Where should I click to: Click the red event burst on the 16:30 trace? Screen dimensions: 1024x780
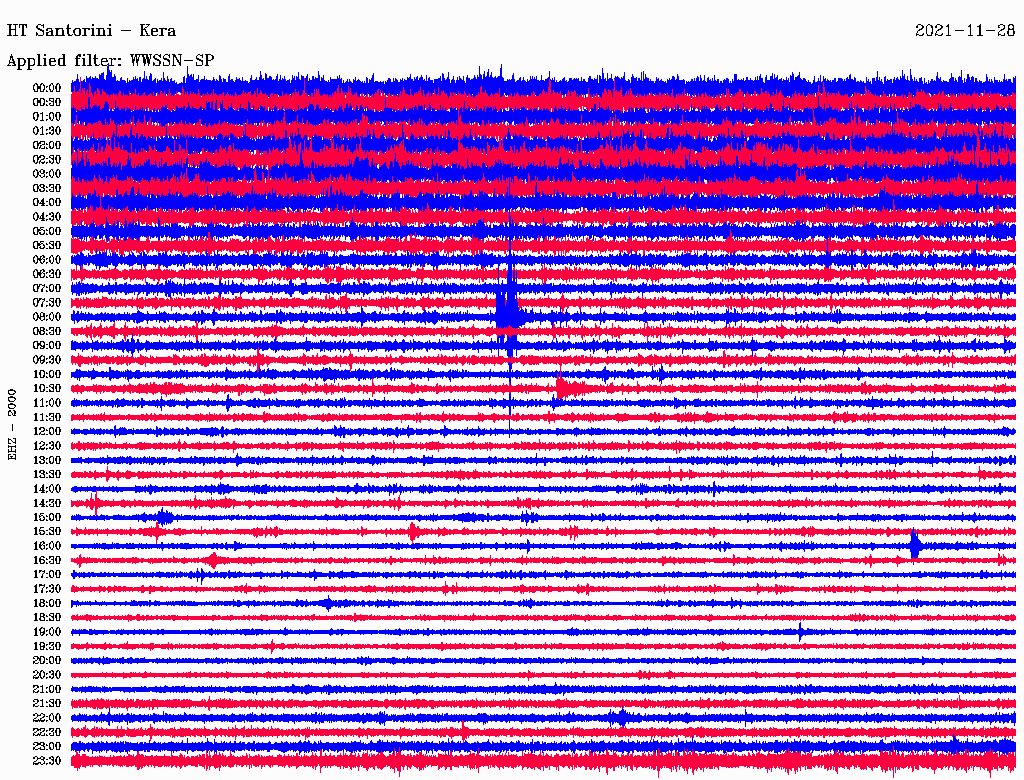(213, 561)
